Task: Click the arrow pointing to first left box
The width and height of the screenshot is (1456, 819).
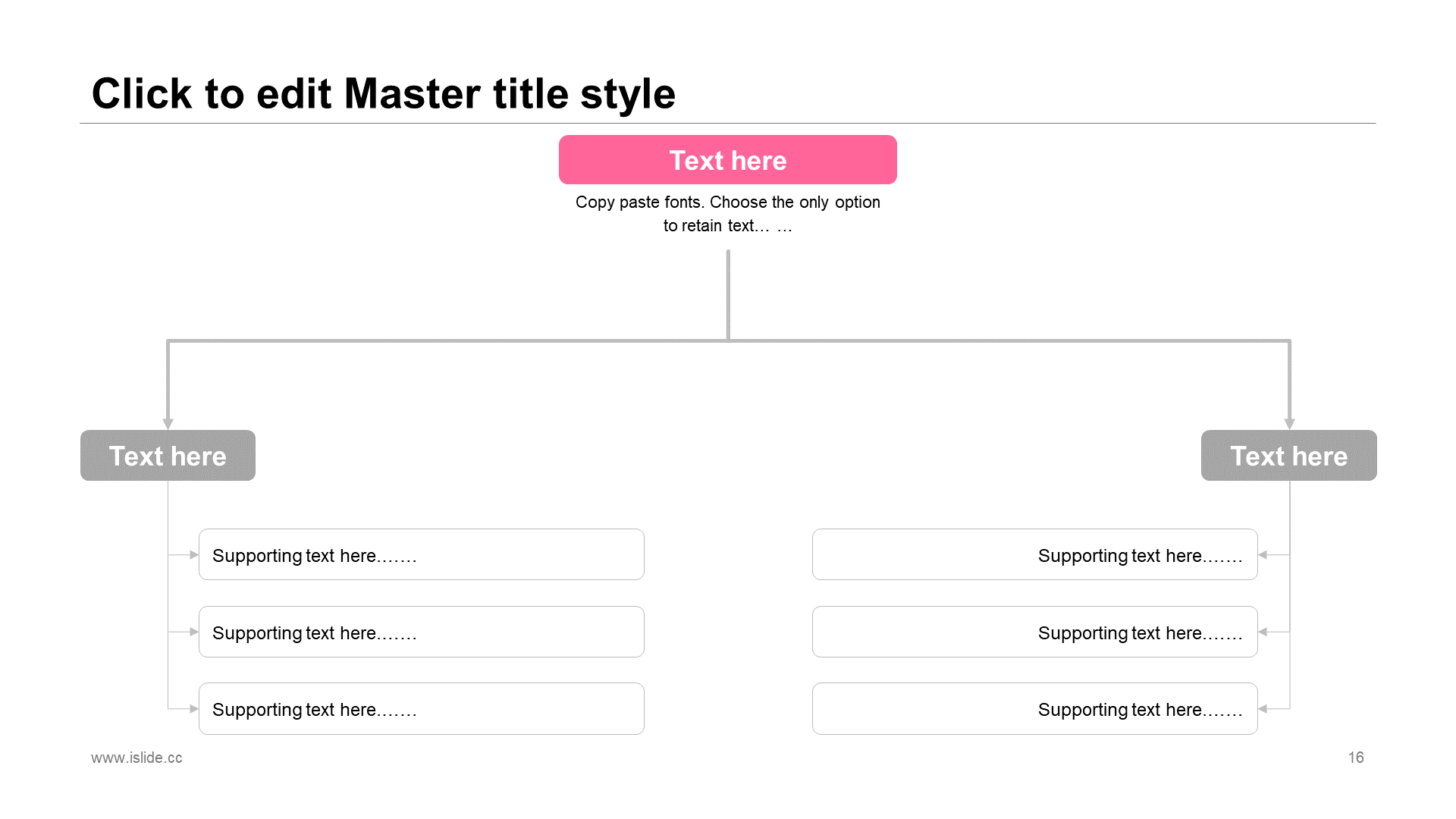Action: pyautogui.click(x=193, y=555)
